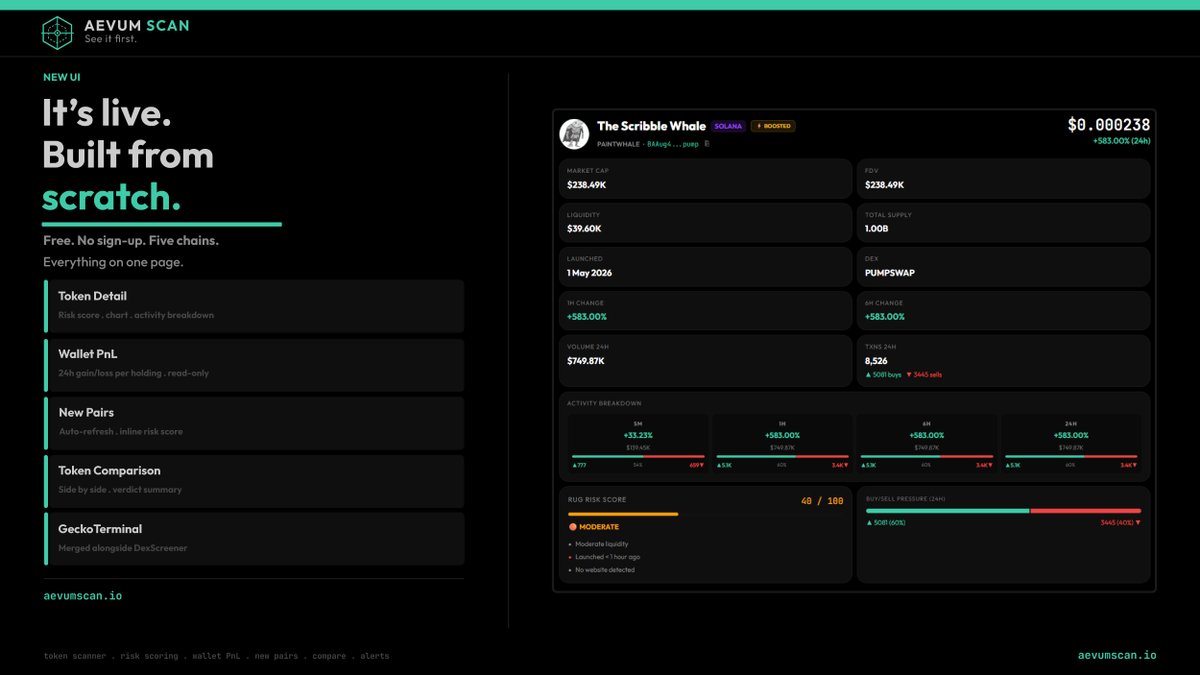Copy the BAAug4...pump contract address icon
The height and width of the screenshot is (675, 1200).
707,144
